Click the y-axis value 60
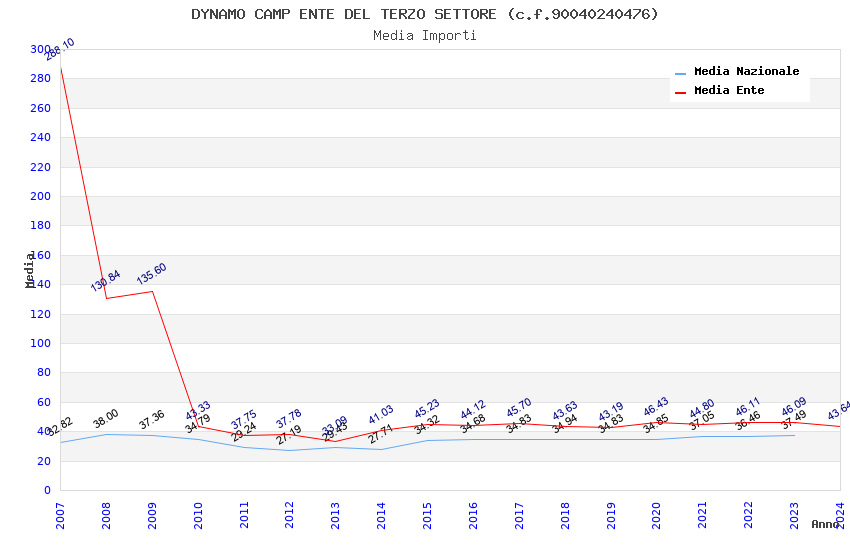This screenshot has width=850, height=550. (43, 402)
